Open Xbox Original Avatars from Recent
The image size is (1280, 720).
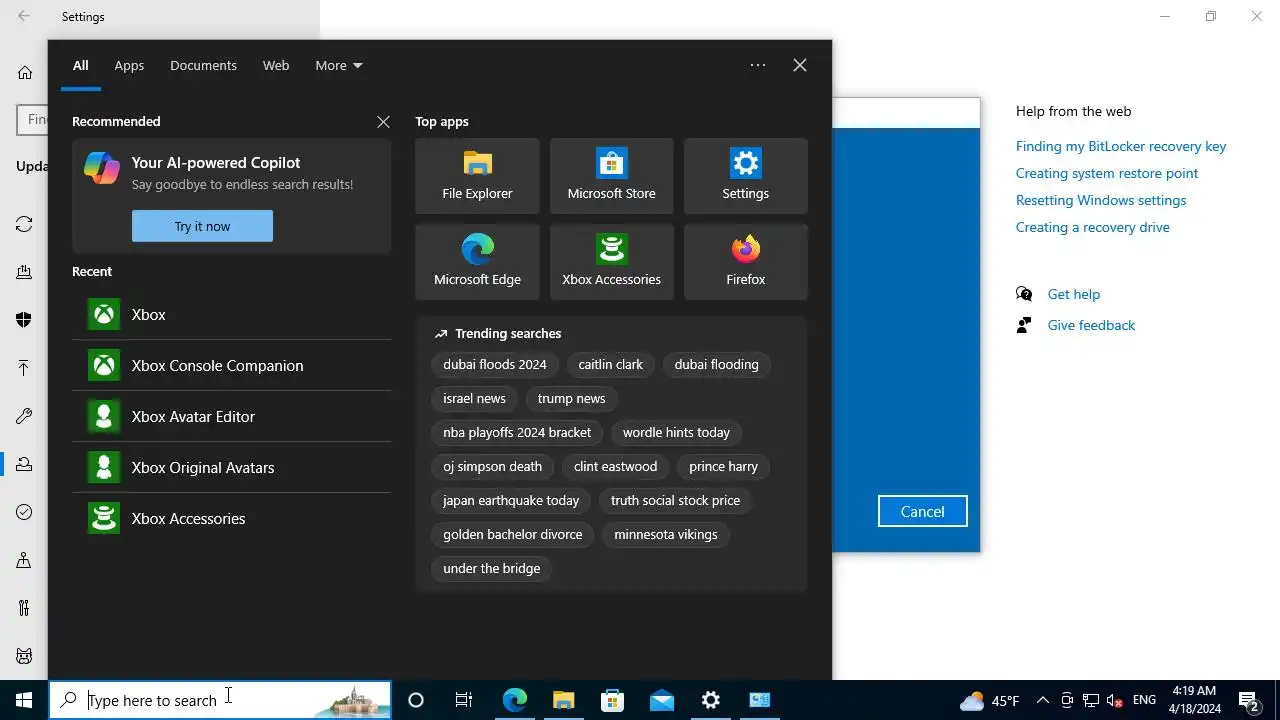pos(231,467)
